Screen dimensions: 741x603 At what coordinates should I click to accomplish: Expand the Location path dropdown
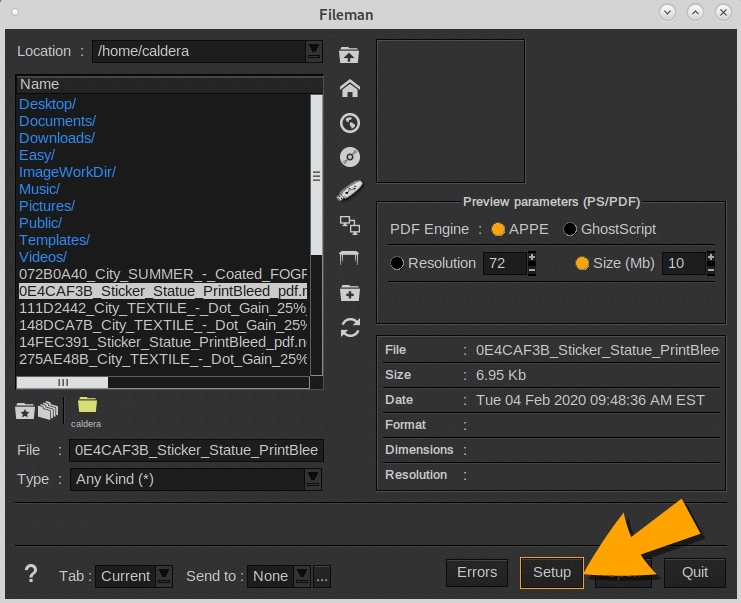coord(314,51)
